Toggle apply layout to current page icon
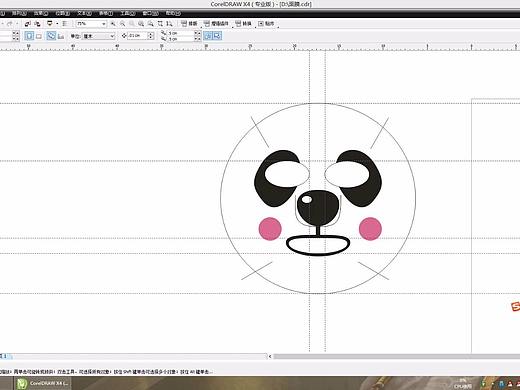520x390 pixels. click(x=61, y=36)
